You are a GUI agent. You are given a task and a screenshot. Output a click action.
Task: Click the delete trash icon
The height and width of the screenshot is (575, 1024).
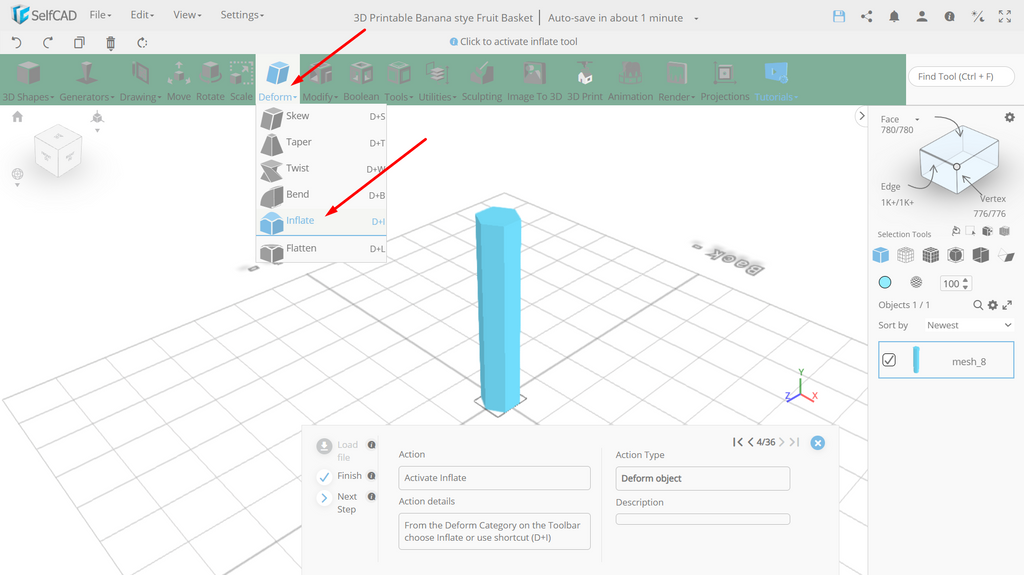click(110, 43)
